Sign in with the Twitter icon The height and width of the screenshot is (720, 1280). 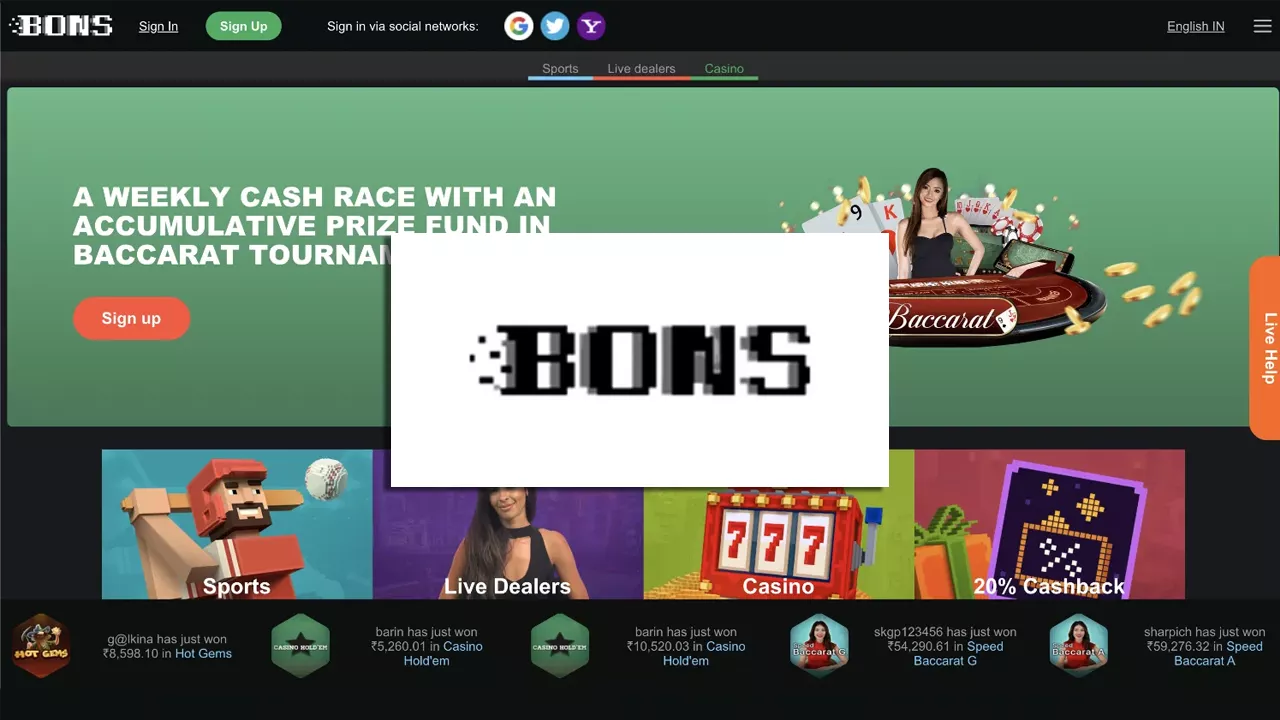(x=555, y=26)
